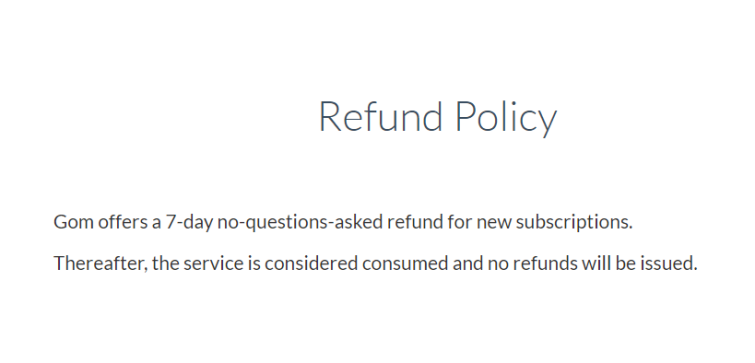This screenshot has width=755, height=363.
Task: Click the word Thereafter
Action: click(x=100, y=264)
